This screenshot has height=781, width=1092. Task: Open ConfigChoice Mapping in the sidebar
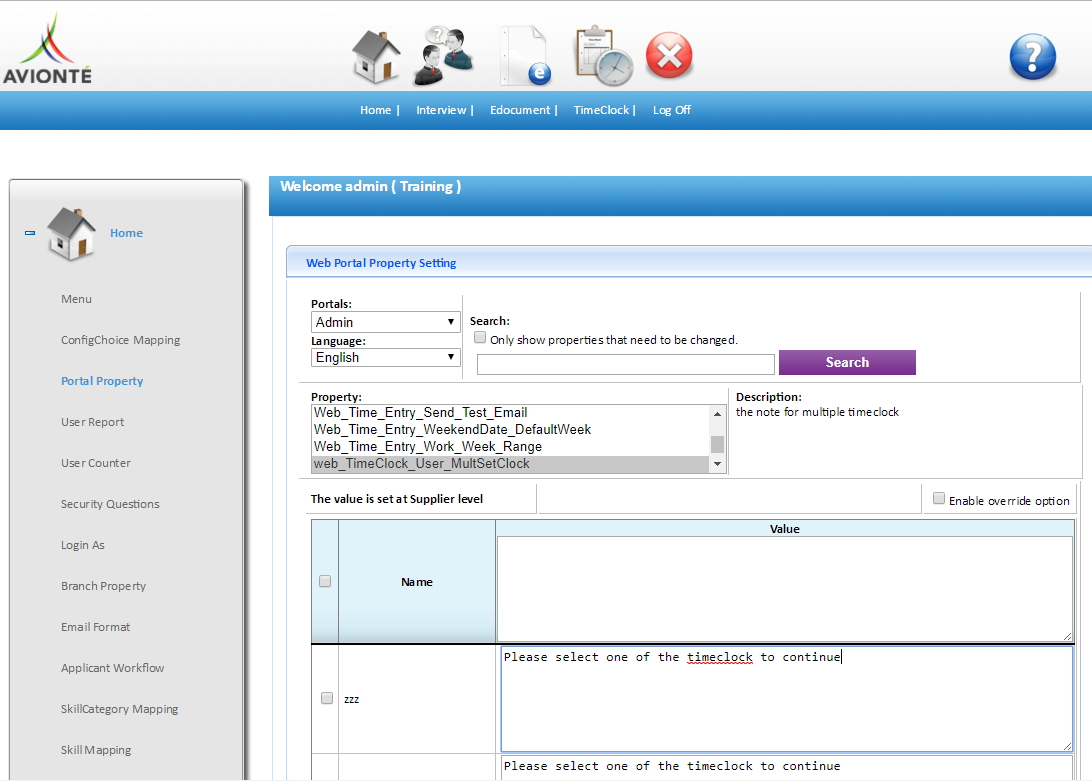coord(120,340)
